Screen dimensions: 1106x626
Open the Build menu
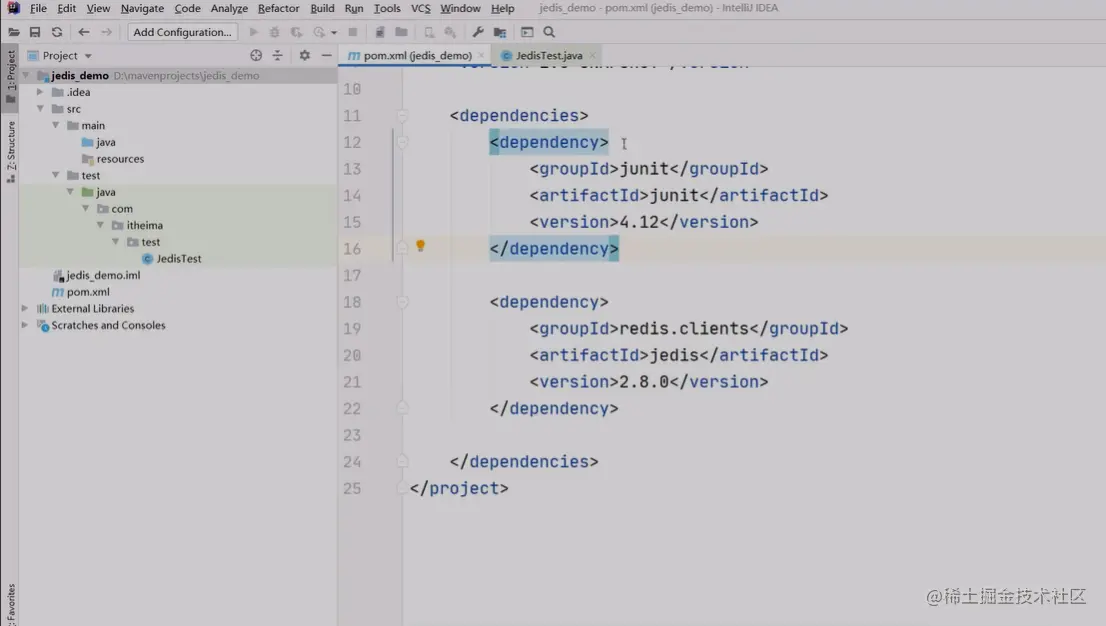(x=322, y=8)
